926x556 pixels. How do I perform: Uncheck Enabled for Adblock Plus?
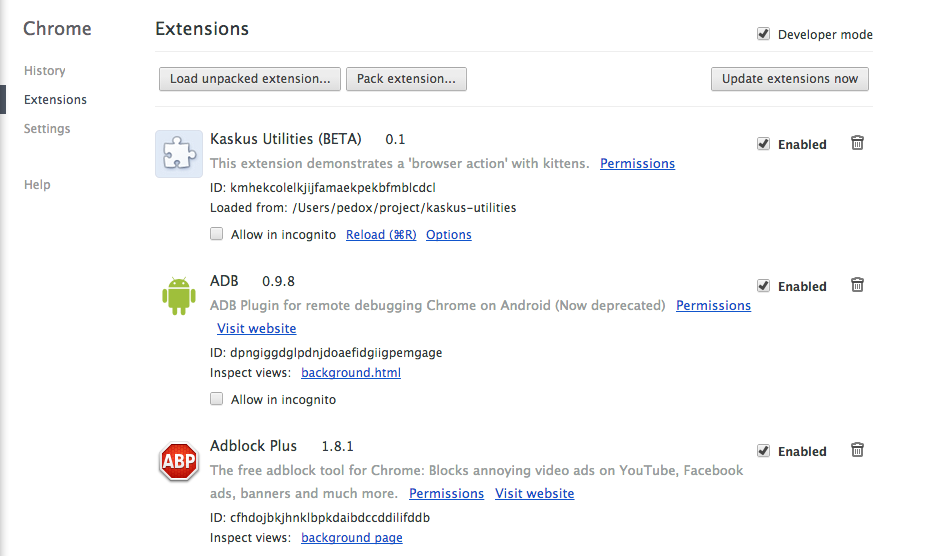point(764,451)
